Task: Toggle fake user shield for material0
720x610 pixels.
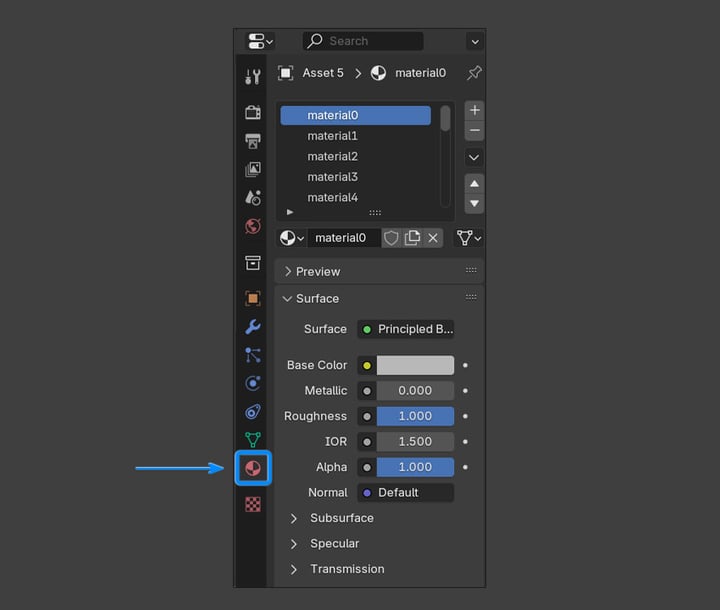Action: click(x=391, y=238)
